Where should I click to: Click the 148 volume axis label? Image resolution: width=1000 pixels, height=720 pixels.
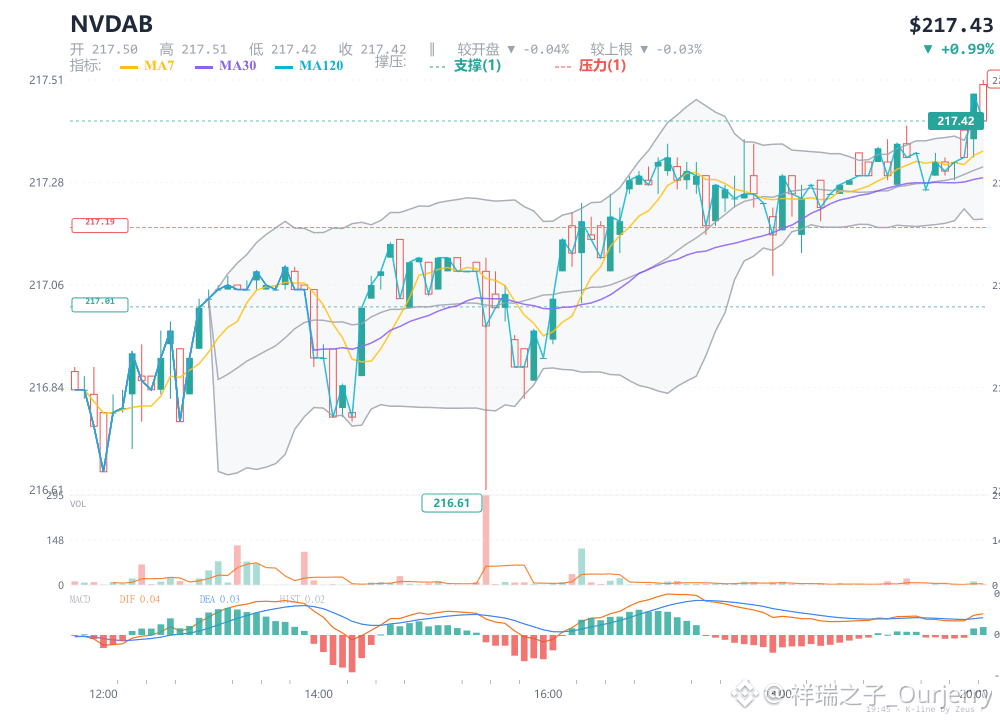pos(55,541)
